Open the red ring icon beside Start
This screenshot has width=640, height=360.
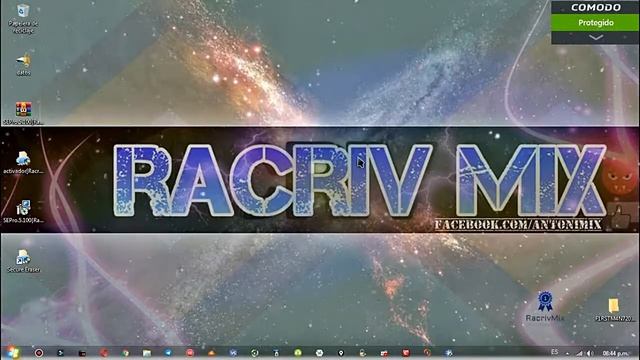pyautogui.click(x=39, y=353)
